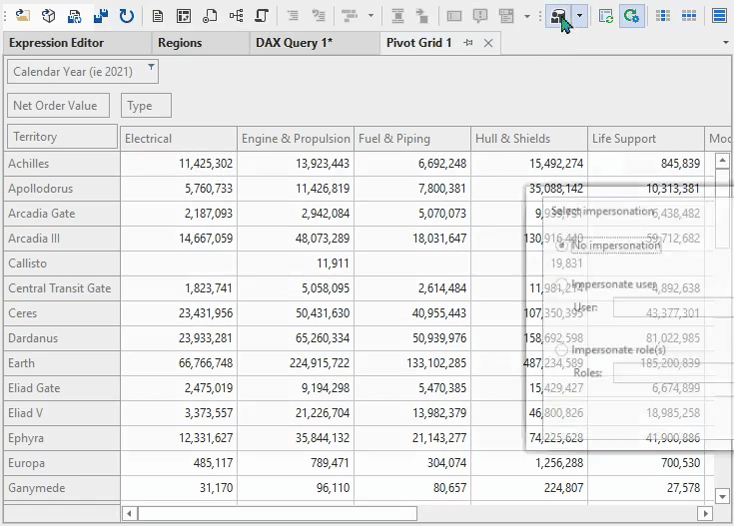Click the refresh pivot grid icon

(x=606, y=16)
